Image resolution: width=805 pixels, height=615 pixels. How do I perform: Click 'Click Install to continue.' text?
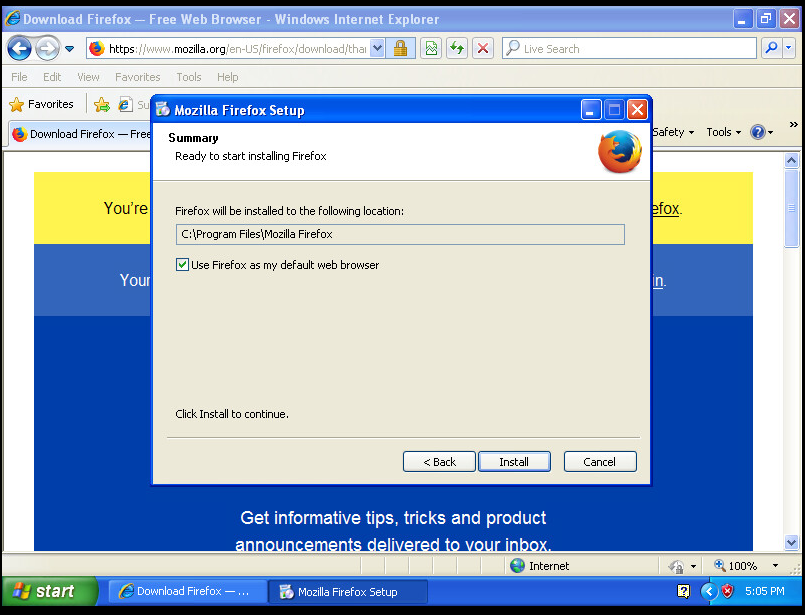point(232,414)
